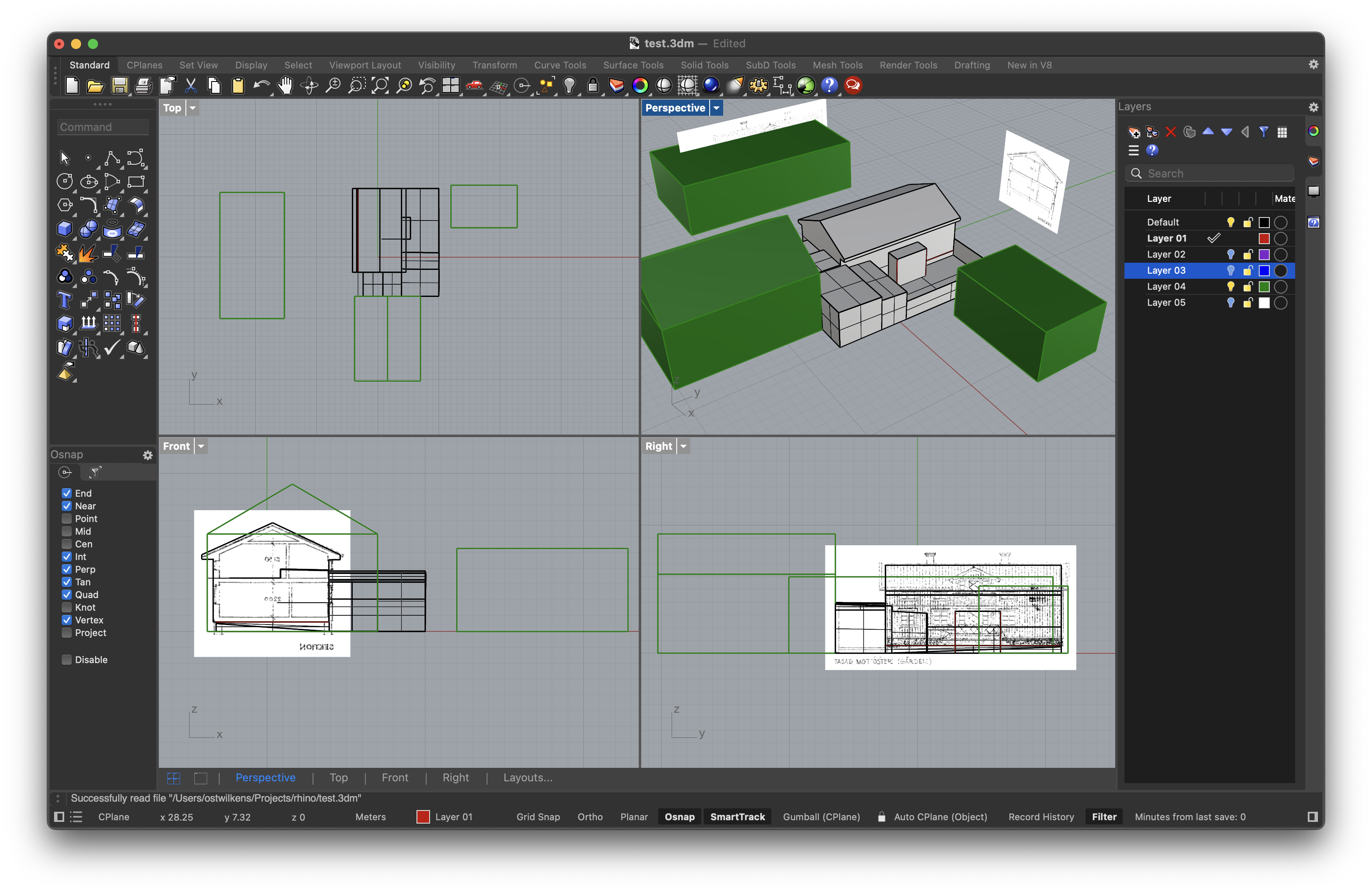1372x892 pixels.
Task: Open the Front viewport dropdown arrow
Action: tap(201, 446)
